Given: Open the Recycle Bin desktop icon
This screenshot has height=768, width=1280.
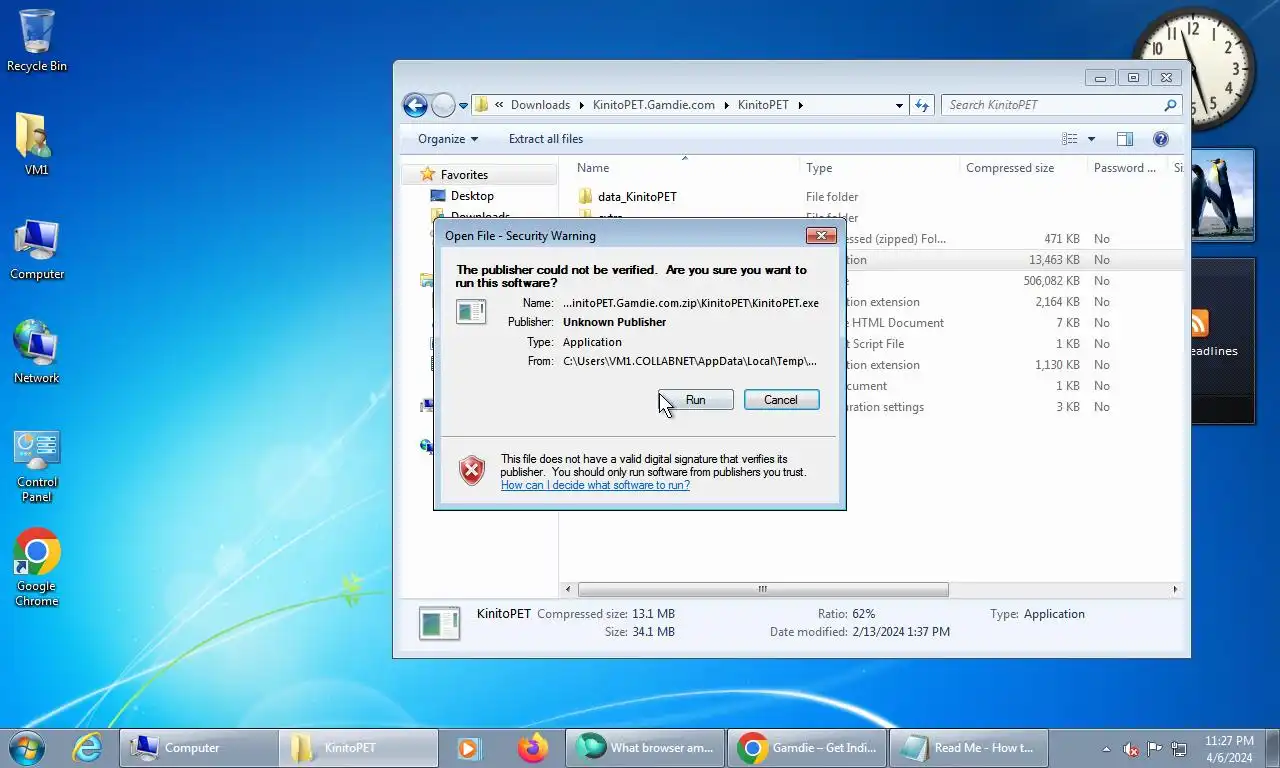Looking at the screenshot, I should tap(37, 40).
